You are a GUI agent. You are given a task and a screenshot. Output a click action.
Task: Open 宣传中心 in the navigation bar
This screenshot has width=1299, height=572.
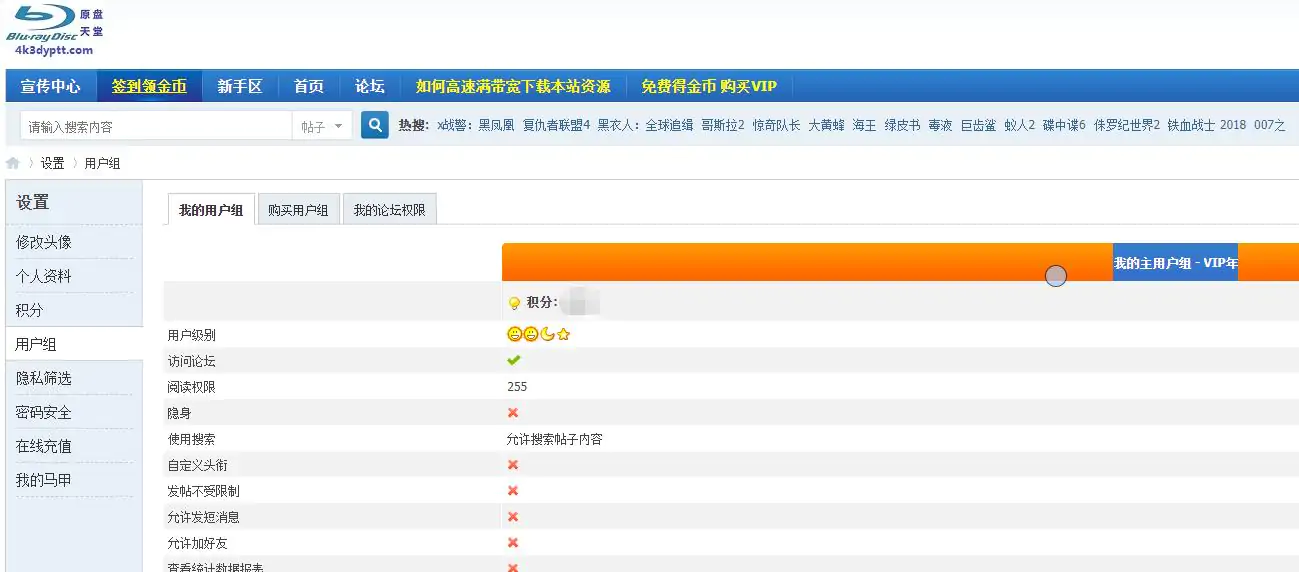point(51,86)
